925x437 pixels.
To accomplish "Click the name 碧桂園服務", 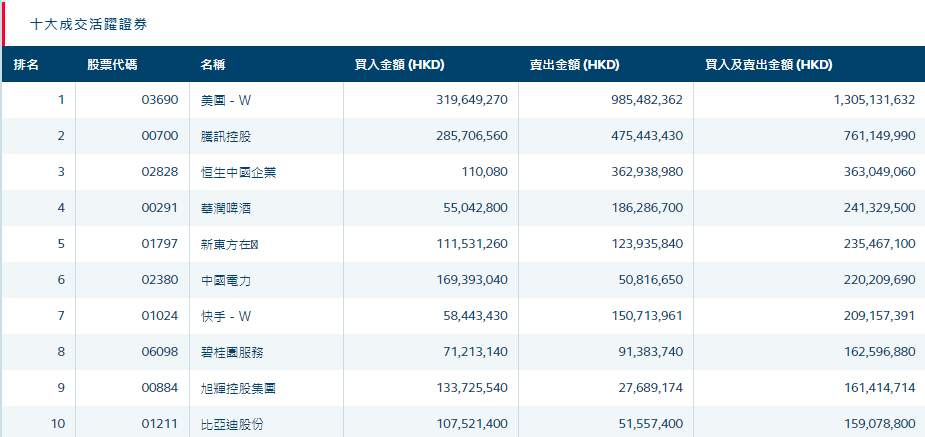I will [232, 352].
